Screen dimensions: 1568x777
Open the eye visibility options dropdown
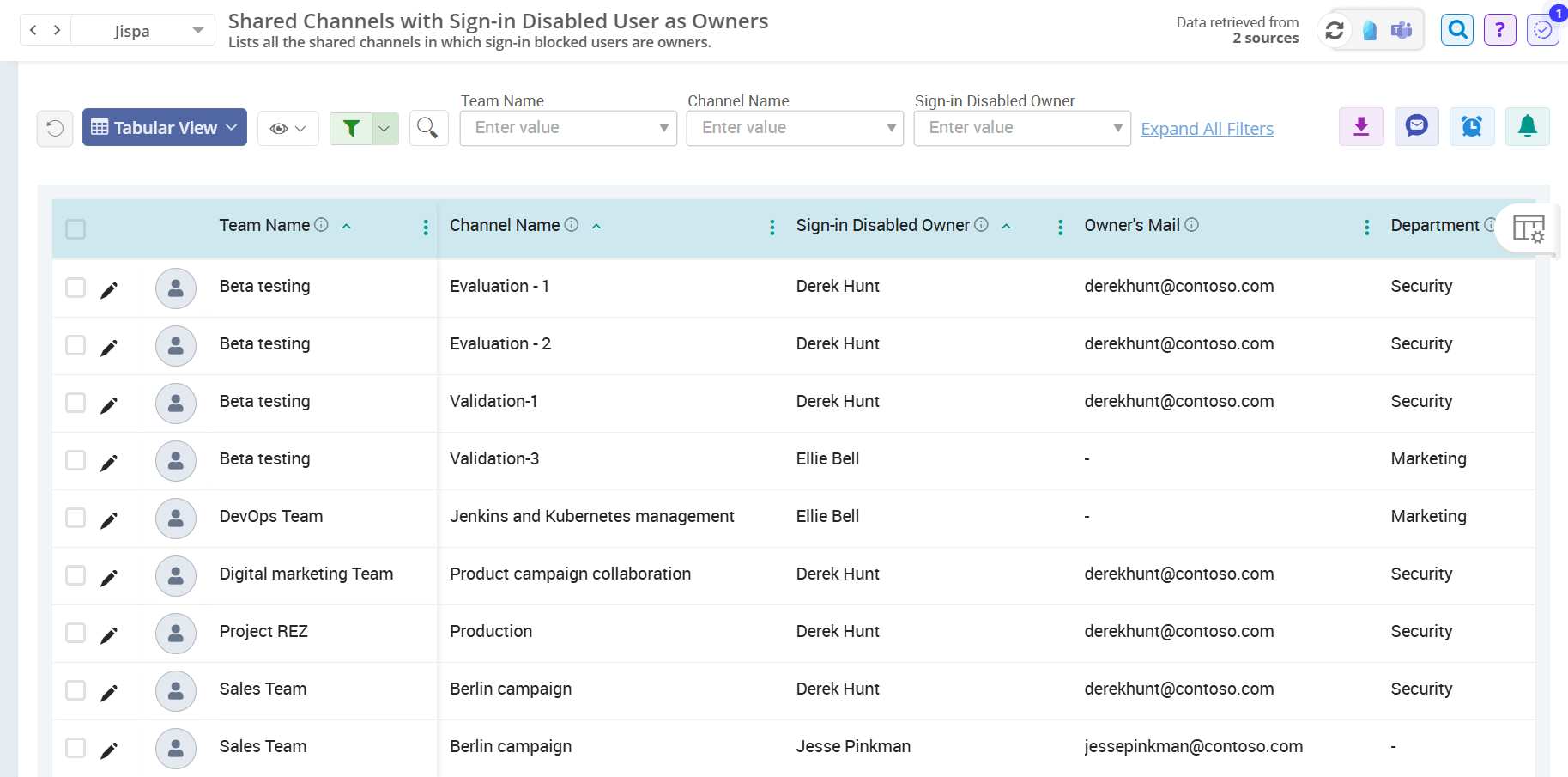(288, 127)
